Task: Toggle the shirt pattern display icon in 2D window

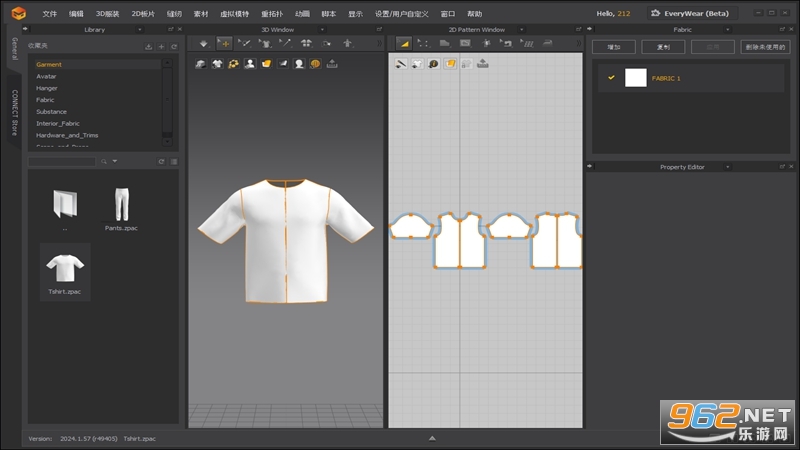Action: pos(417,64)
